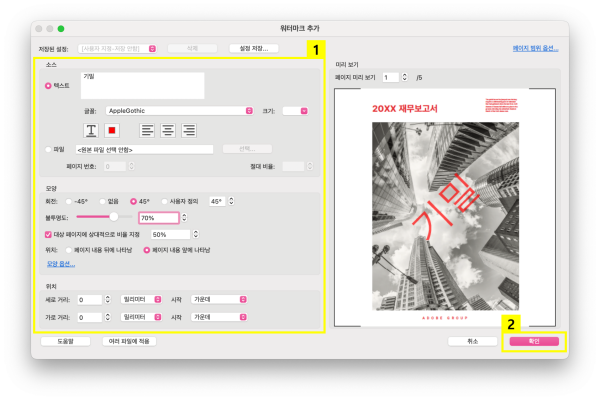The width and height of the screenshot is (600, 400).
Task: Click the 삭제 button
Action: coord(192,49)
